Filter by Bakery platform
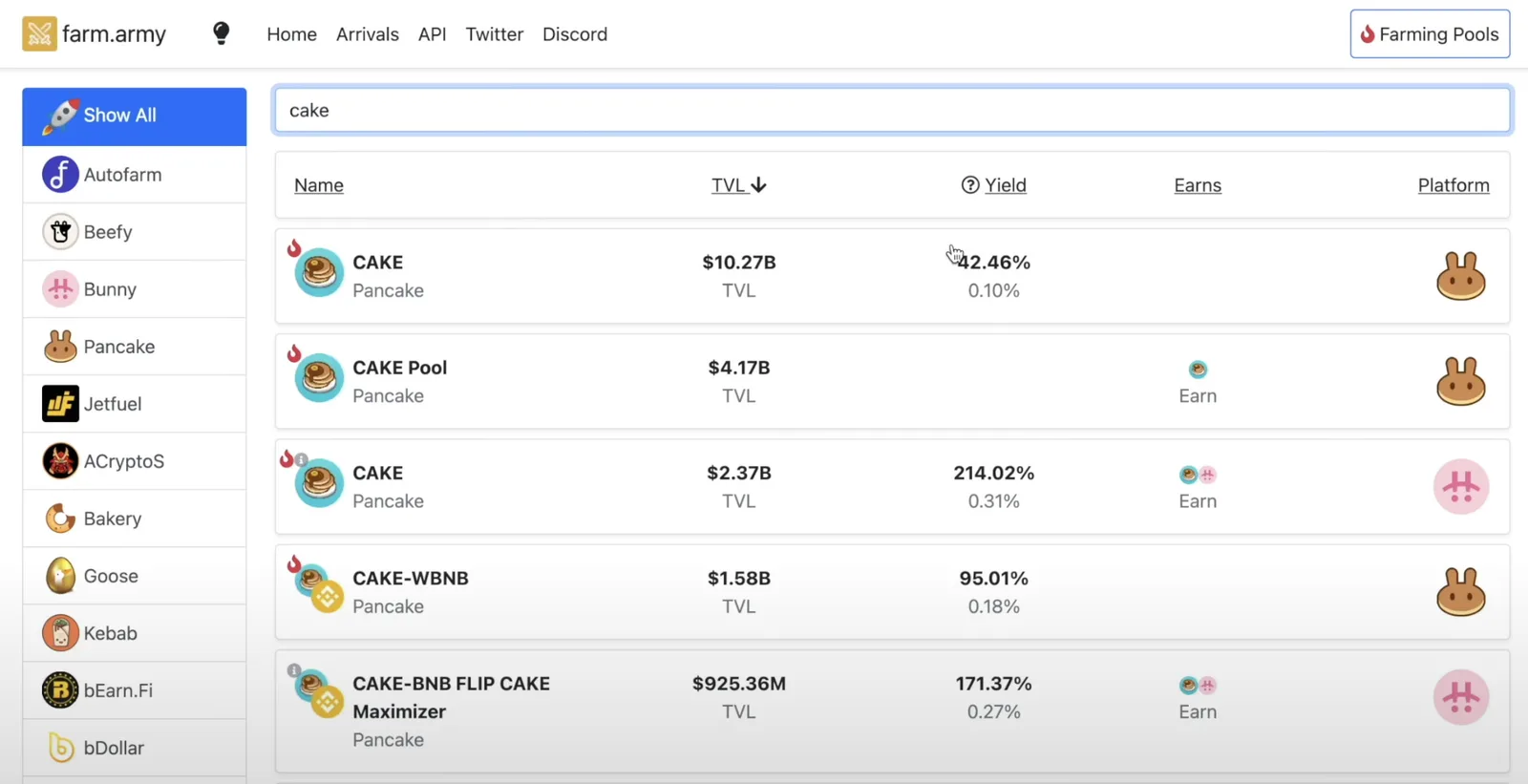1528x784 pixels. 135,519
